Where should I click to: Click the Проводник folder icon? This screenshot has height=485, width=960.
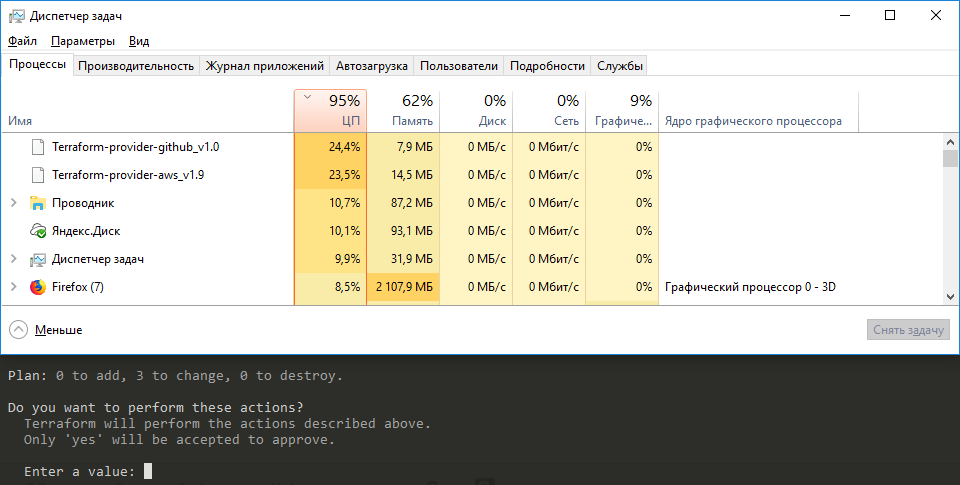pos(38,203)
